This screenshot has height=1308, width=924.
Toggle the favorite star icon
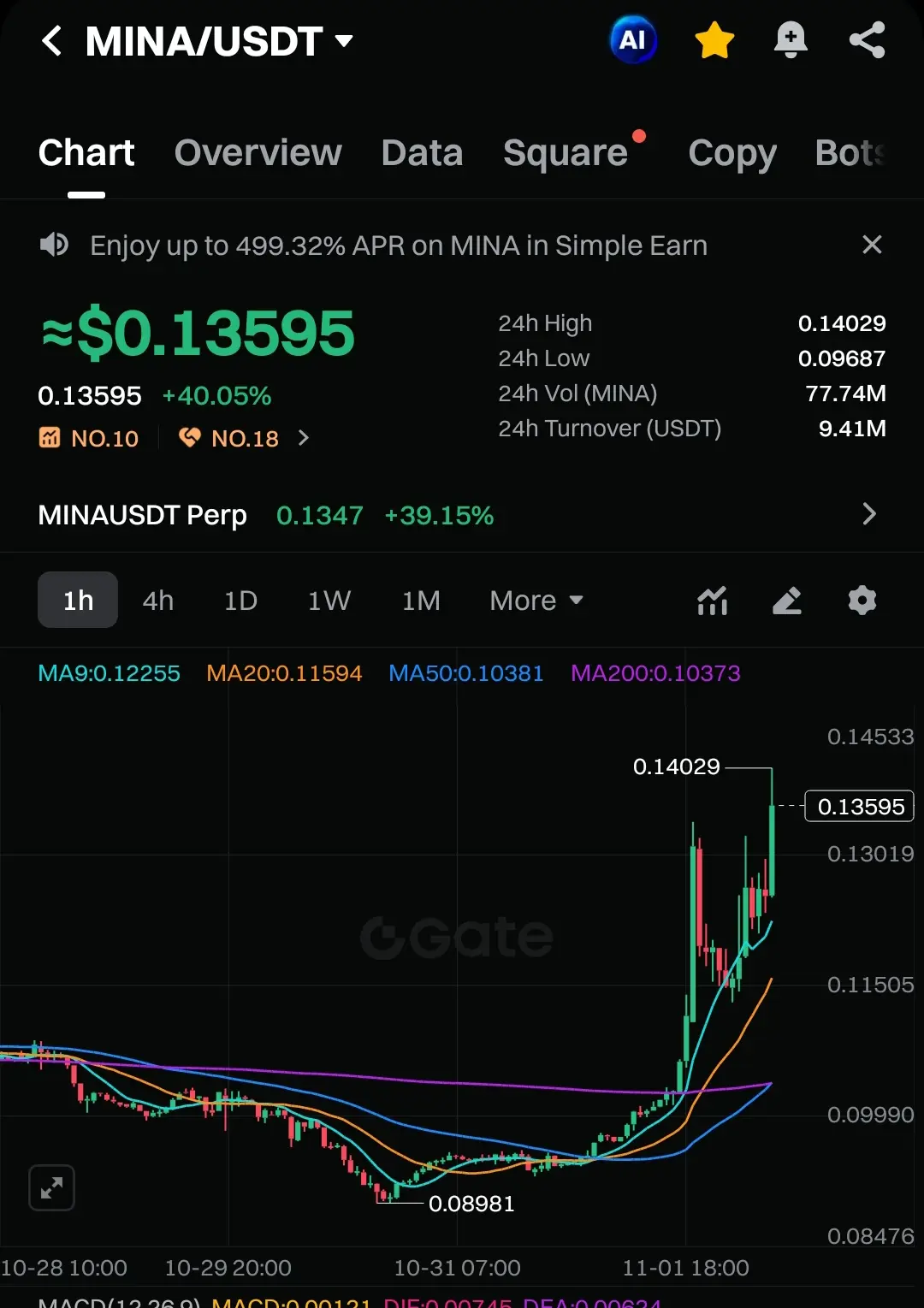tap(714, 40)
